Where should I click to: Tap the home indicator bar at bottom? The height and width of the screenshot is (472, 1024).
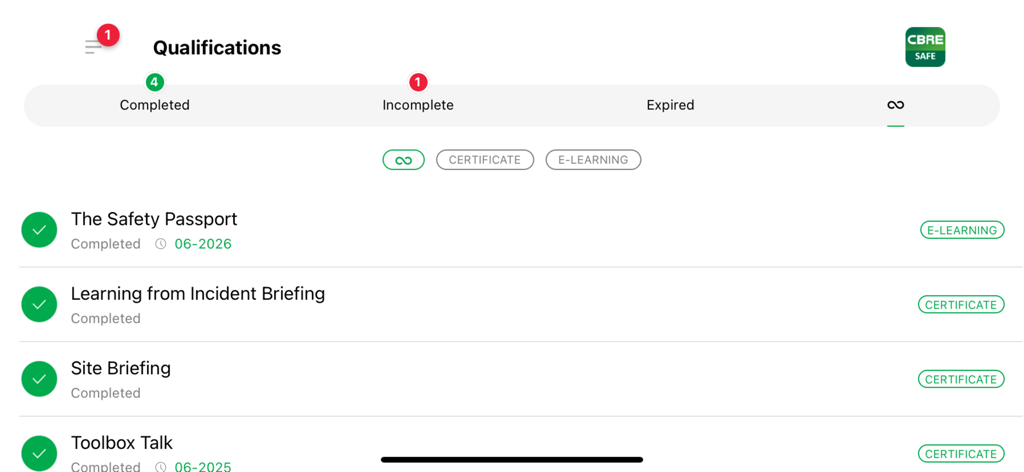(512, 460)
